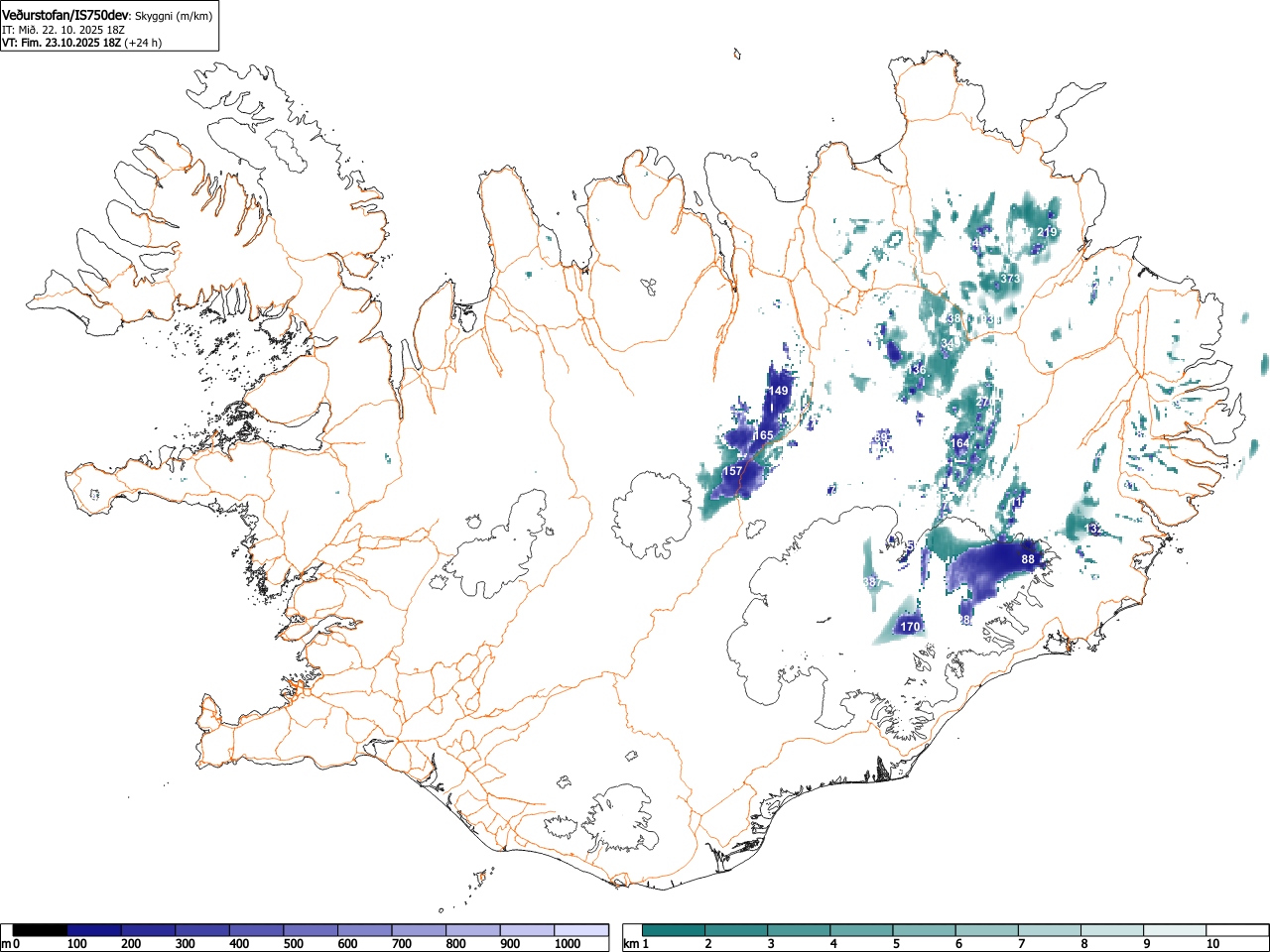The image size is (1270, 952).
Task: Click the visibility value 164 on the map
Action: (x=960, y=443)
